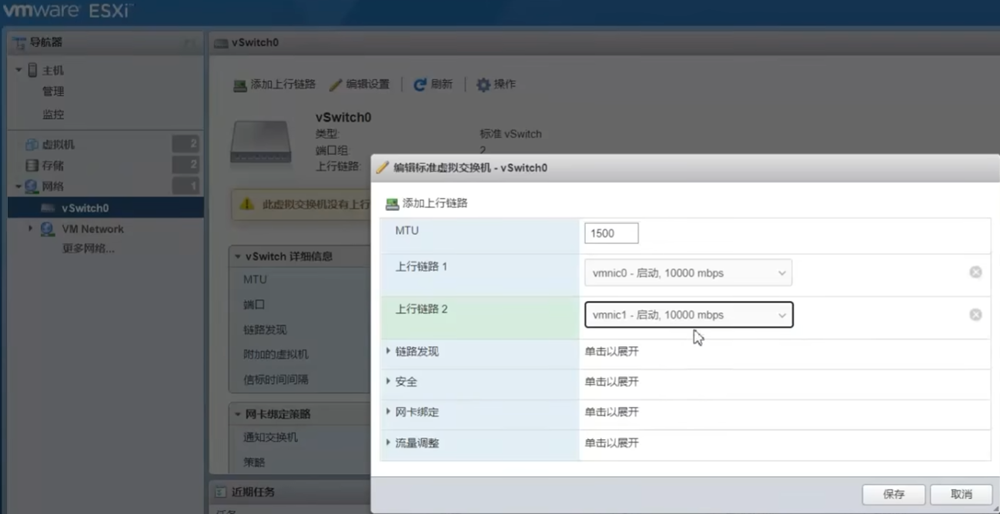Click the 导航器 panel icon
1000x514 pixels.
19,43
